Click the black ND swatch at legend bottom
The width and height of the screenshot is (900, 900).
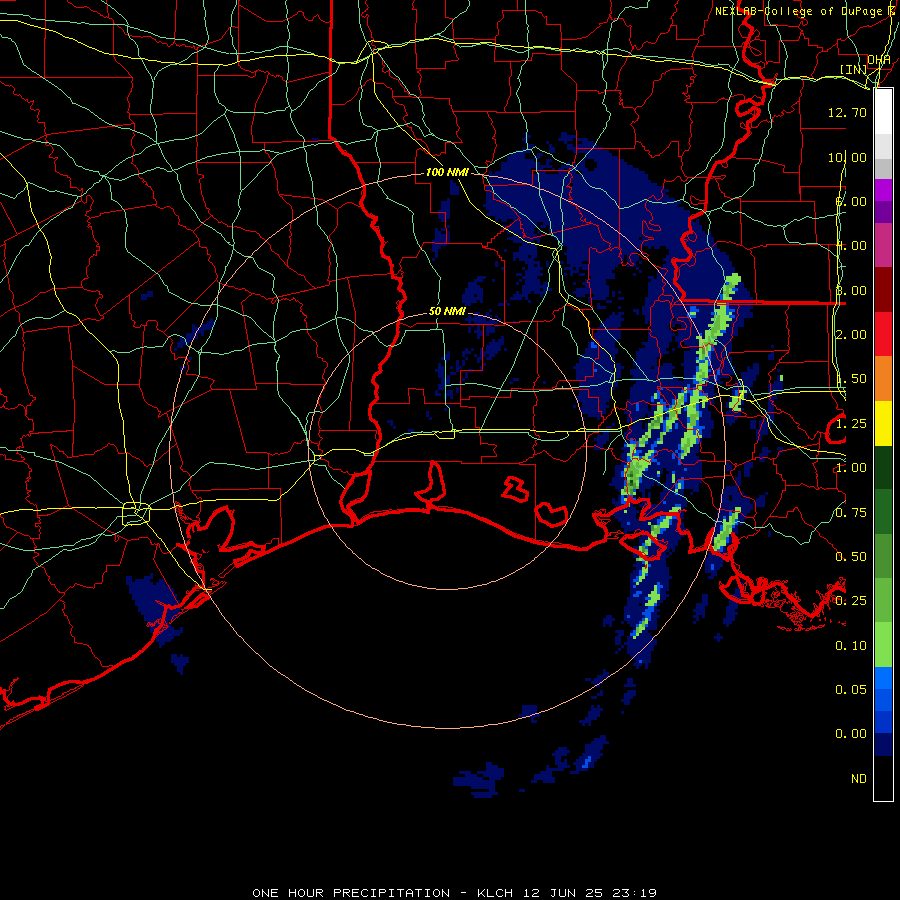point(883,778)
